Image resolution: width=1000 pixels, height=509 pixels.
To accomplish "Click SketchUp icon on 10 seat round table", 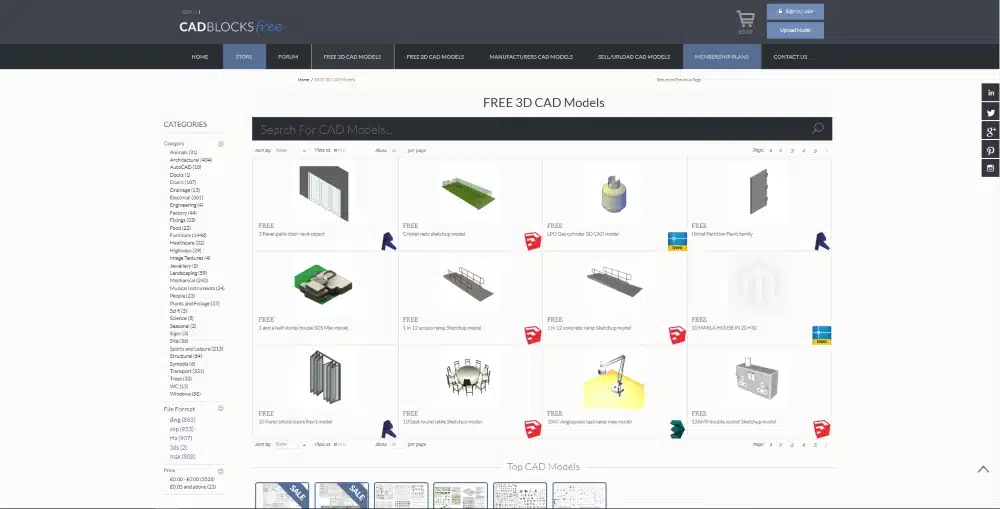I will tap(533, 429).
